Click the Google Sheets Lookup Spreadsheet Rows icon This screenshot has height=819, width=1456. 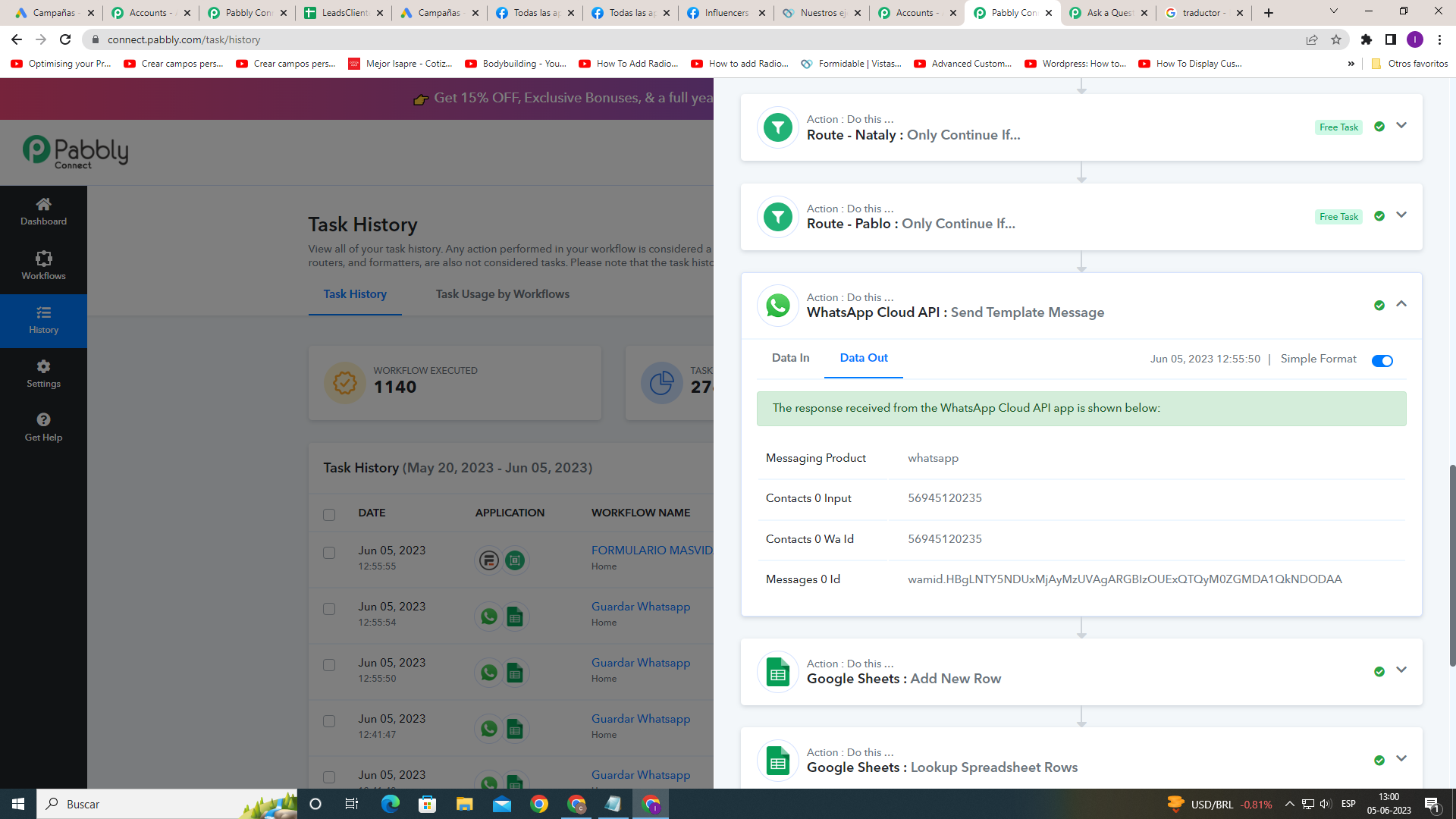(778, 761)
